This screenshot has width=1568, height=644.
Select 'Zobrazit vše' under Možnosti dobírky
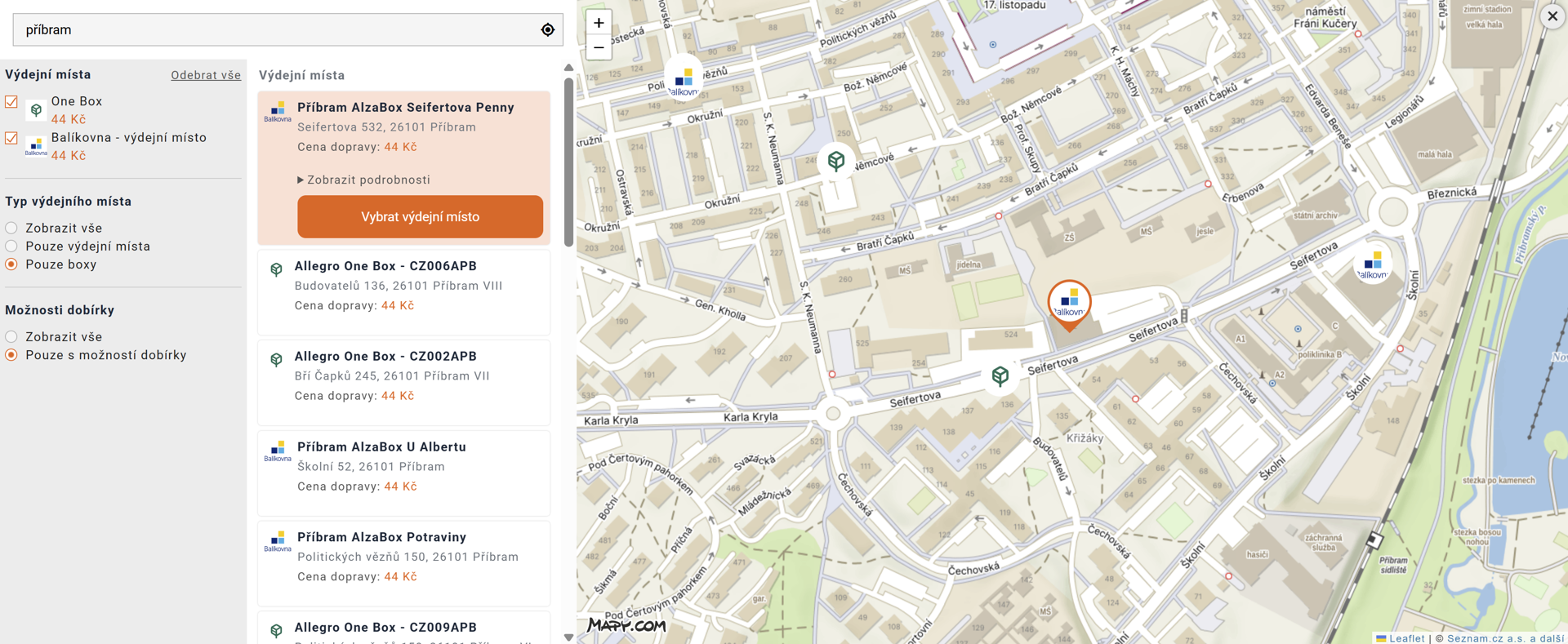[x=11, y=337]
